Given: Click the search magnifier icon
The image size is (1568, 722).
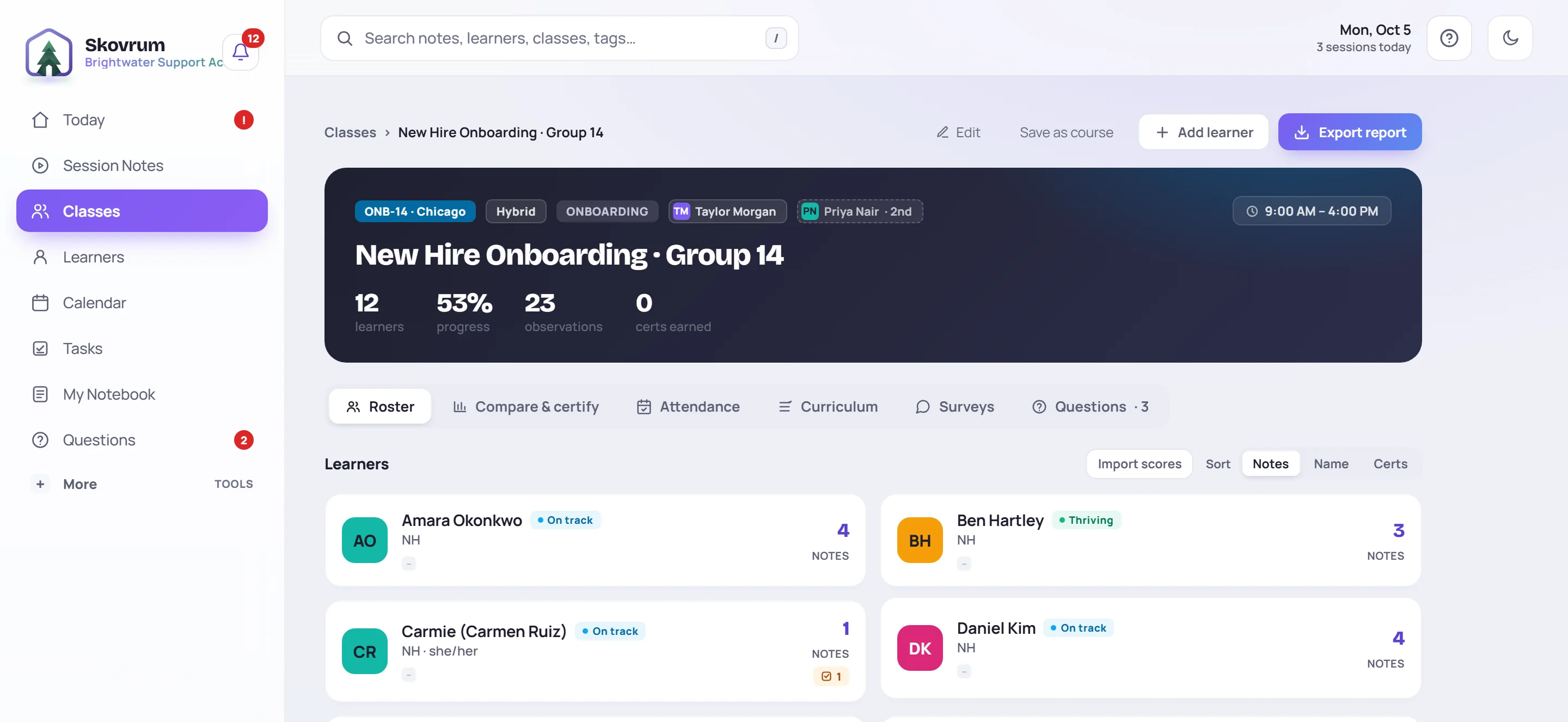Looking at the screenshot, I should click(345, 38).
